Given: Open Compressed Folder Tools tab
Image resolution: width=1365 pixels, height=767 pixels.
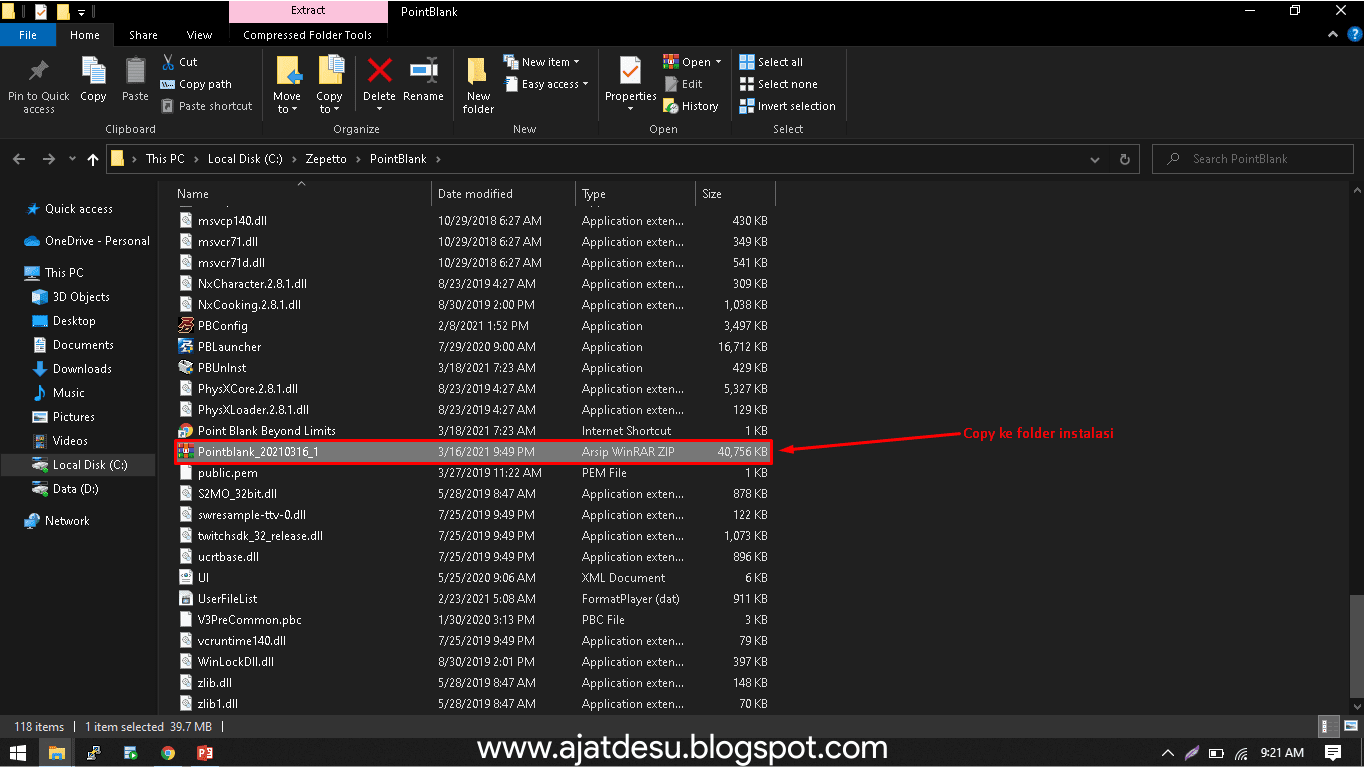Looking at the screenshot, I should pyautogui.click(x=308, y=35).
